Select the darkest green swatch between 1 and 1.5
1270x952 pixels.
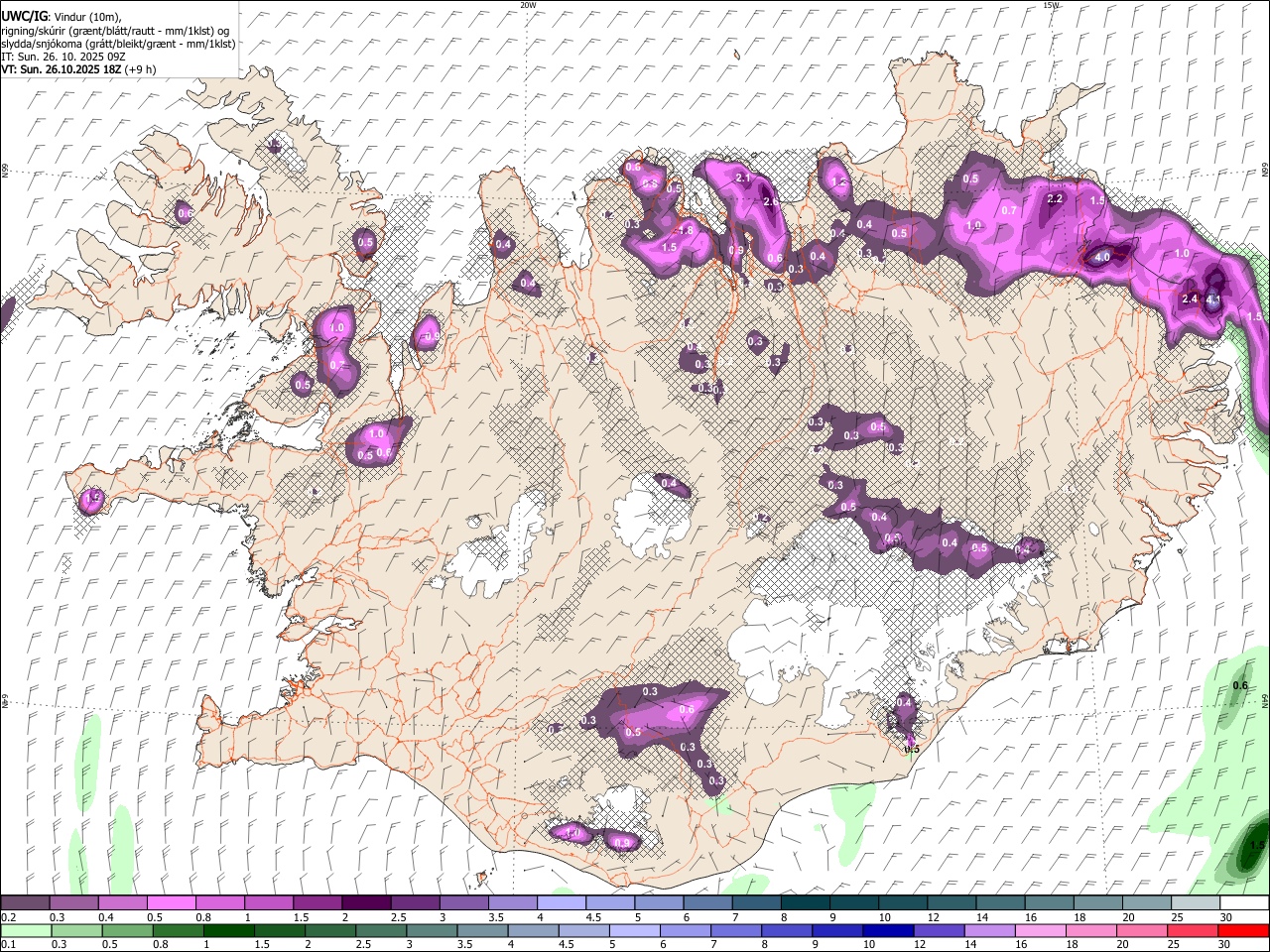coord(230,930)
